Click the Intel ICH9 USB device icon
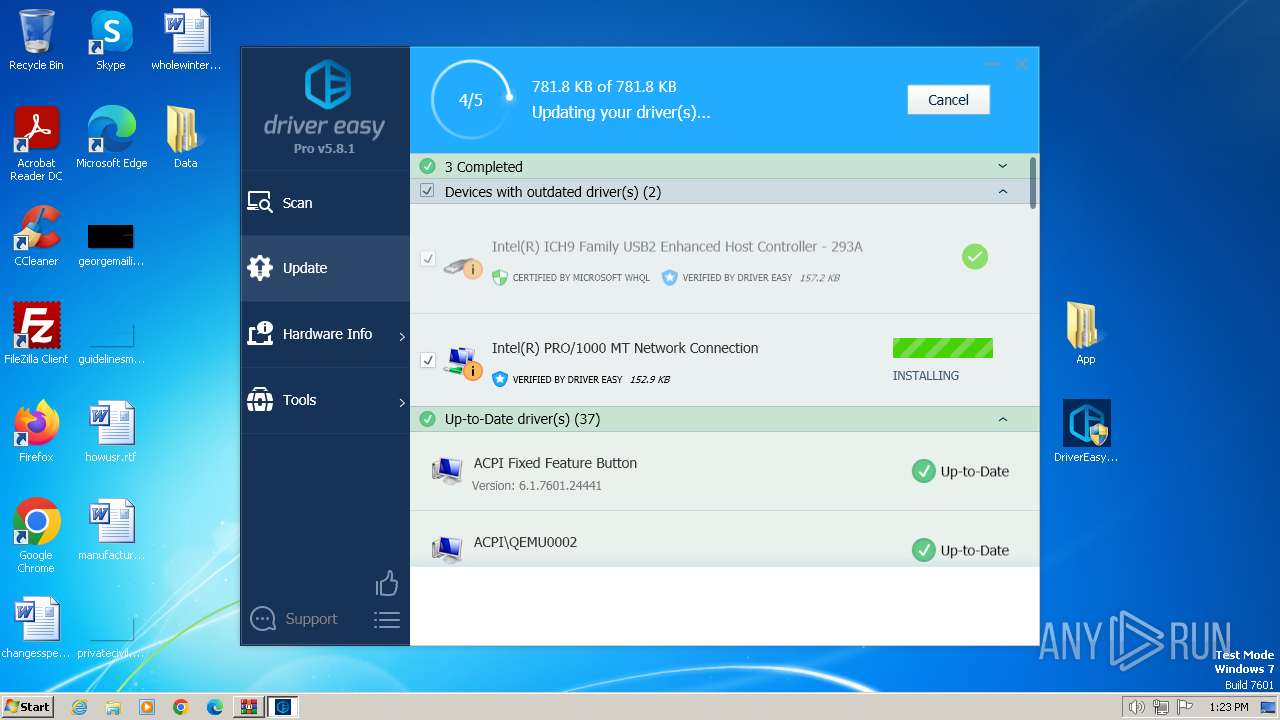This screenshot has width=1280, height=720. click(x=463, y=266)
